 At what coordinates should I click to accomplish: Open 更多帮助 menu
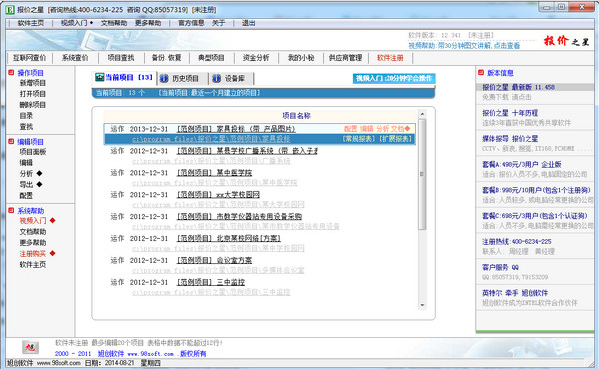coord(148,23)
